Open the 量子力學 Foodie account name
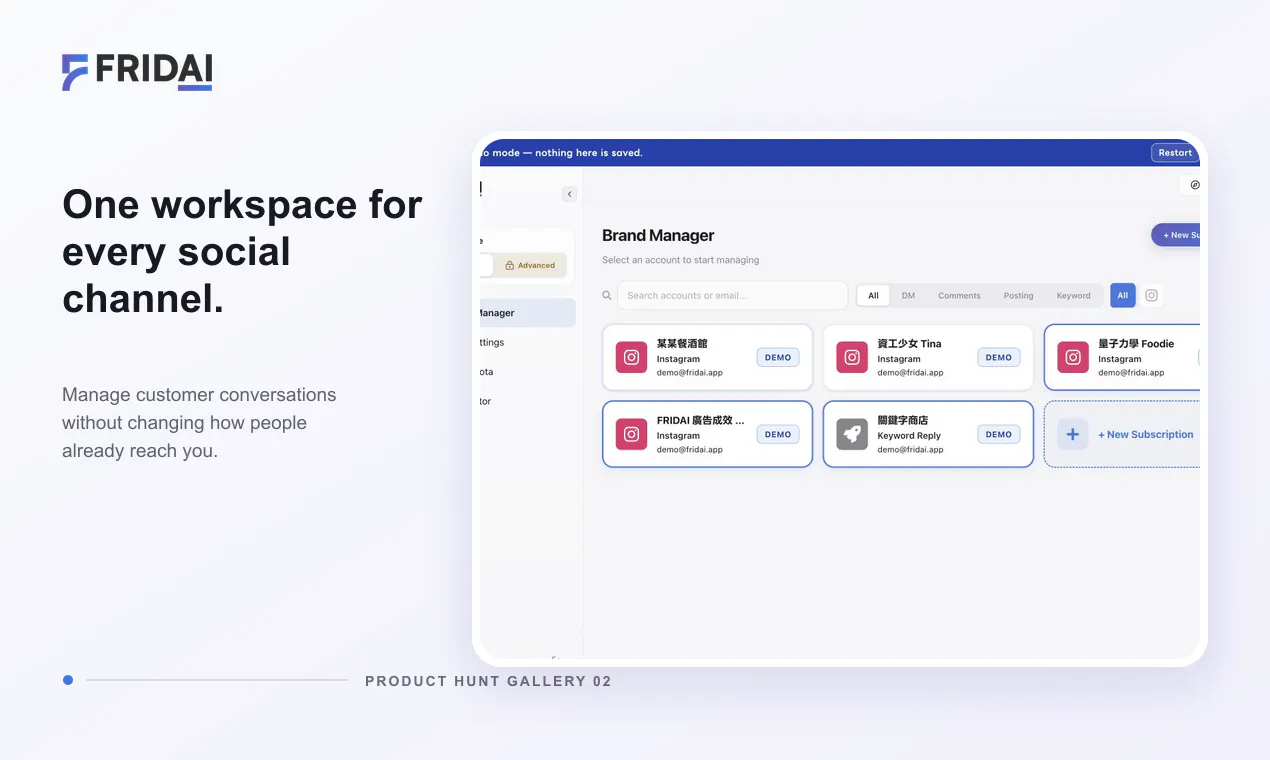The height and width of the screenshot is (760, 1270). [1136, 343]
